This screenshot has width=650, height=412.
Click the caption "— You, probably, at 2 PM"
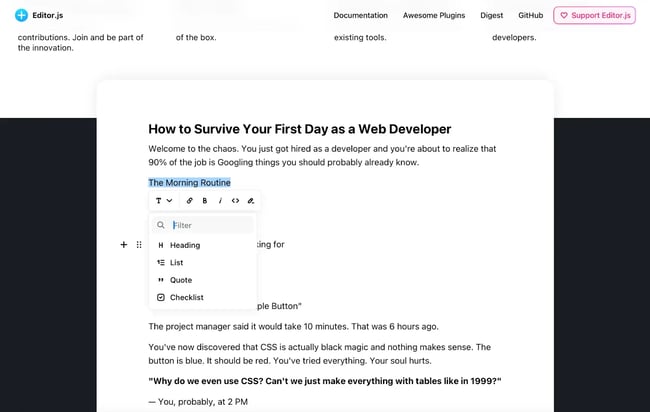click(x=198, y=402)
